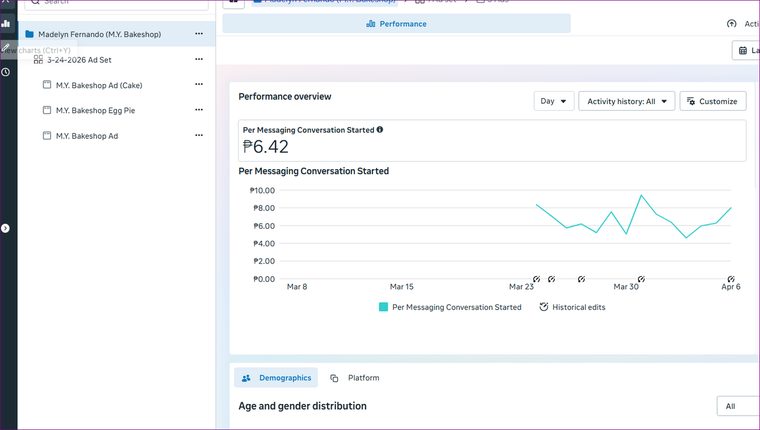The height and width of the screenshot is (430, 760).
Task: Click the grid icon beside 3-24-2026 Ad Set
Action: click(38, 60)
